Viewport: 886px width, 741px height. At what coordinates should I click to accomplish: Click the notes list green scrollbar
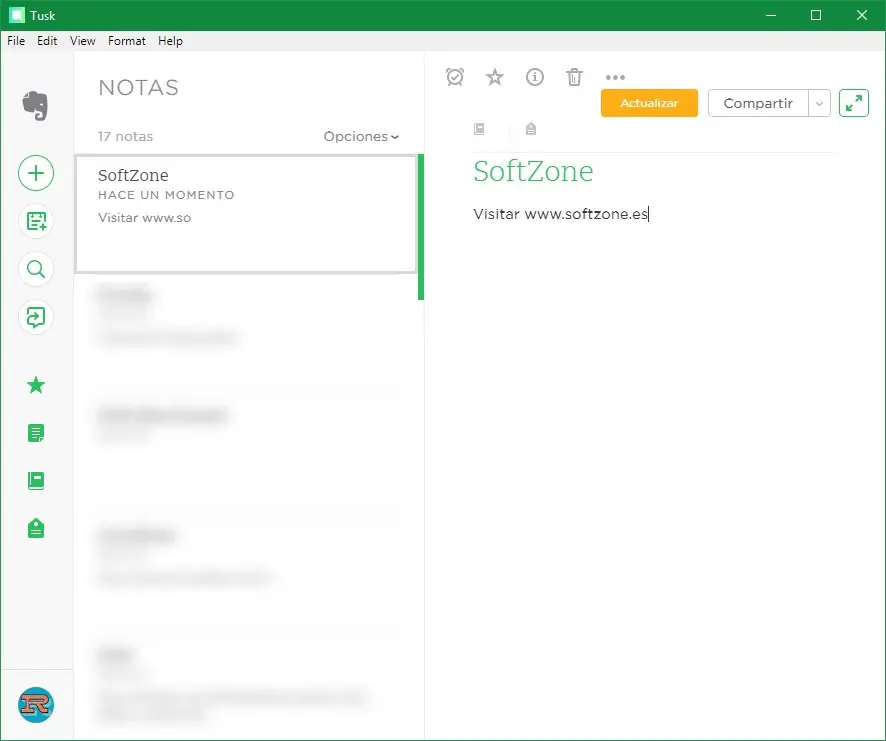point(420,227)
